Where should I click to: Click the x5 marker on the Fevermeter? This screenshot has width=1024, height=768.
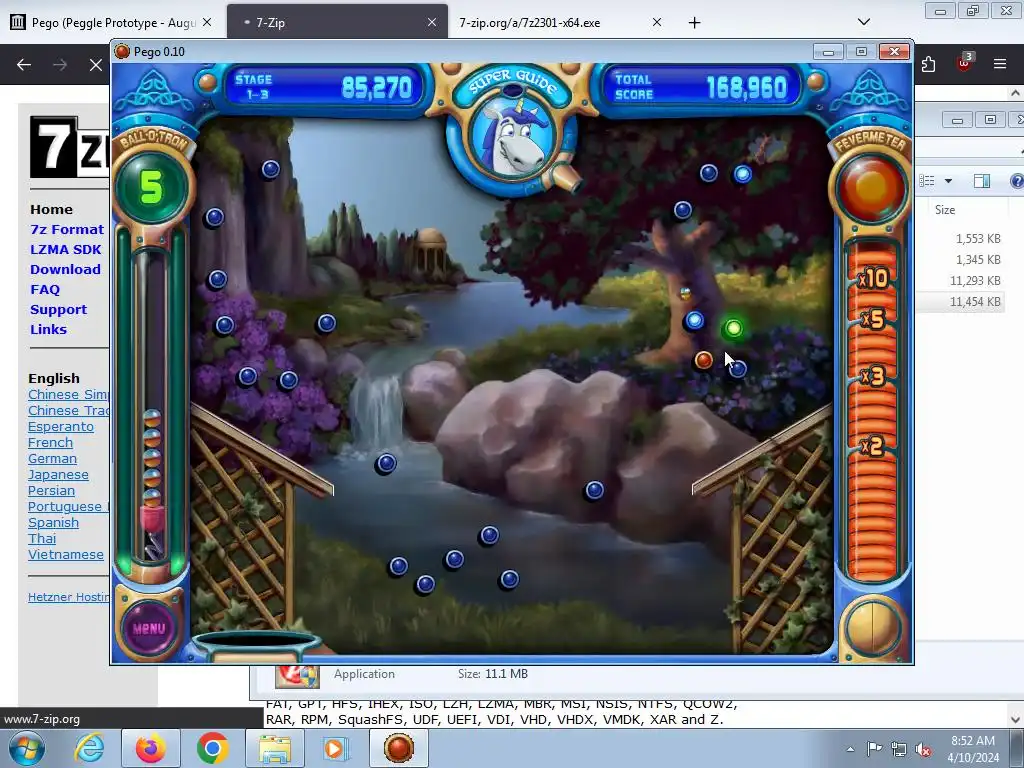coord(873,319)
